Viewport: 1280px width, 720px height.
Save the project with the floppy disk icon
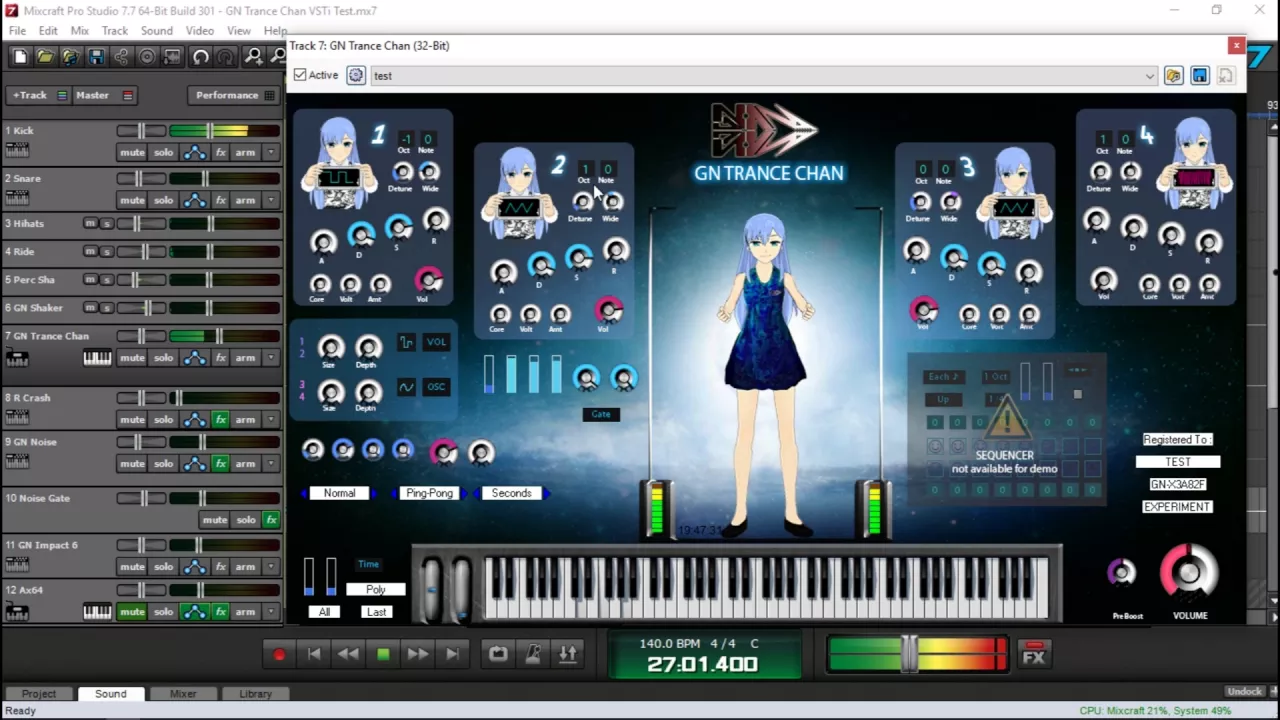[x=96, y=57]
